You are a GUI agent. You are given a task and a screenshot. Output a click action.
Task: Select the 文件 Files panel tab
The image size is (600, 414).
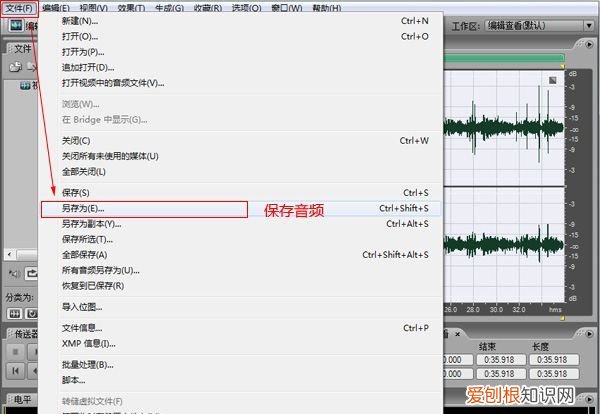(22, 49)
